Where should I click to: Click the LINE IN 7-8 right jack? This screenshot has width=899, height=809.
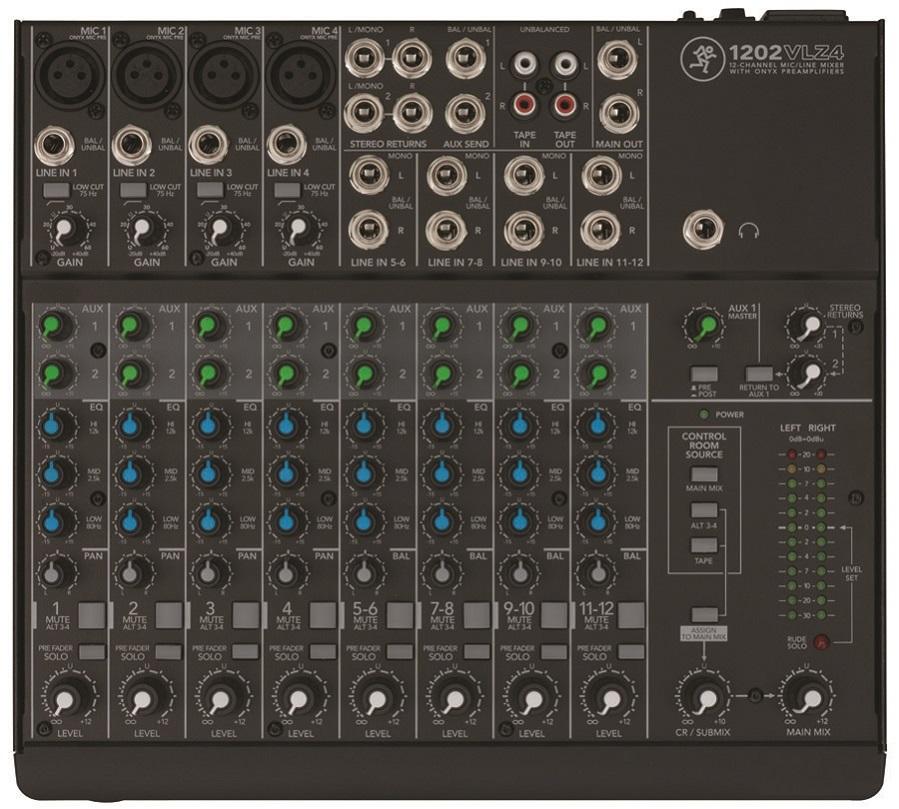pyautogui.click(x=446, y=230)
